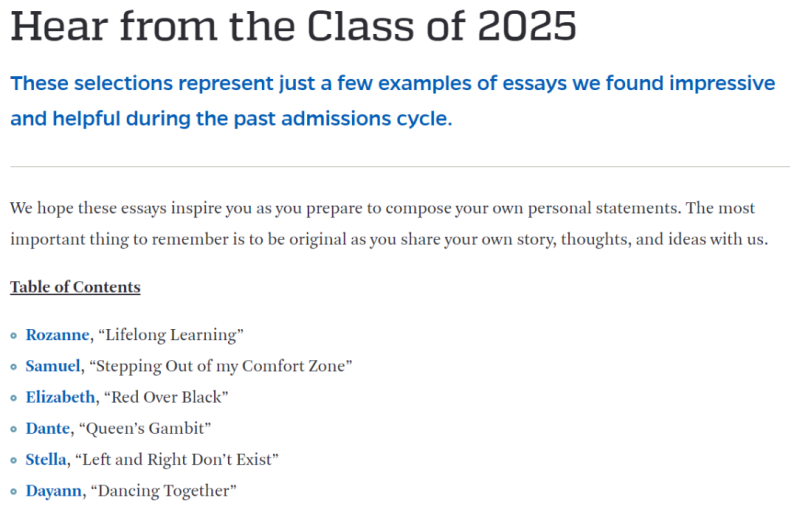Click the bullet marker beside Dante
Screen dimensions: 797x512
click(x=14, y=430)
